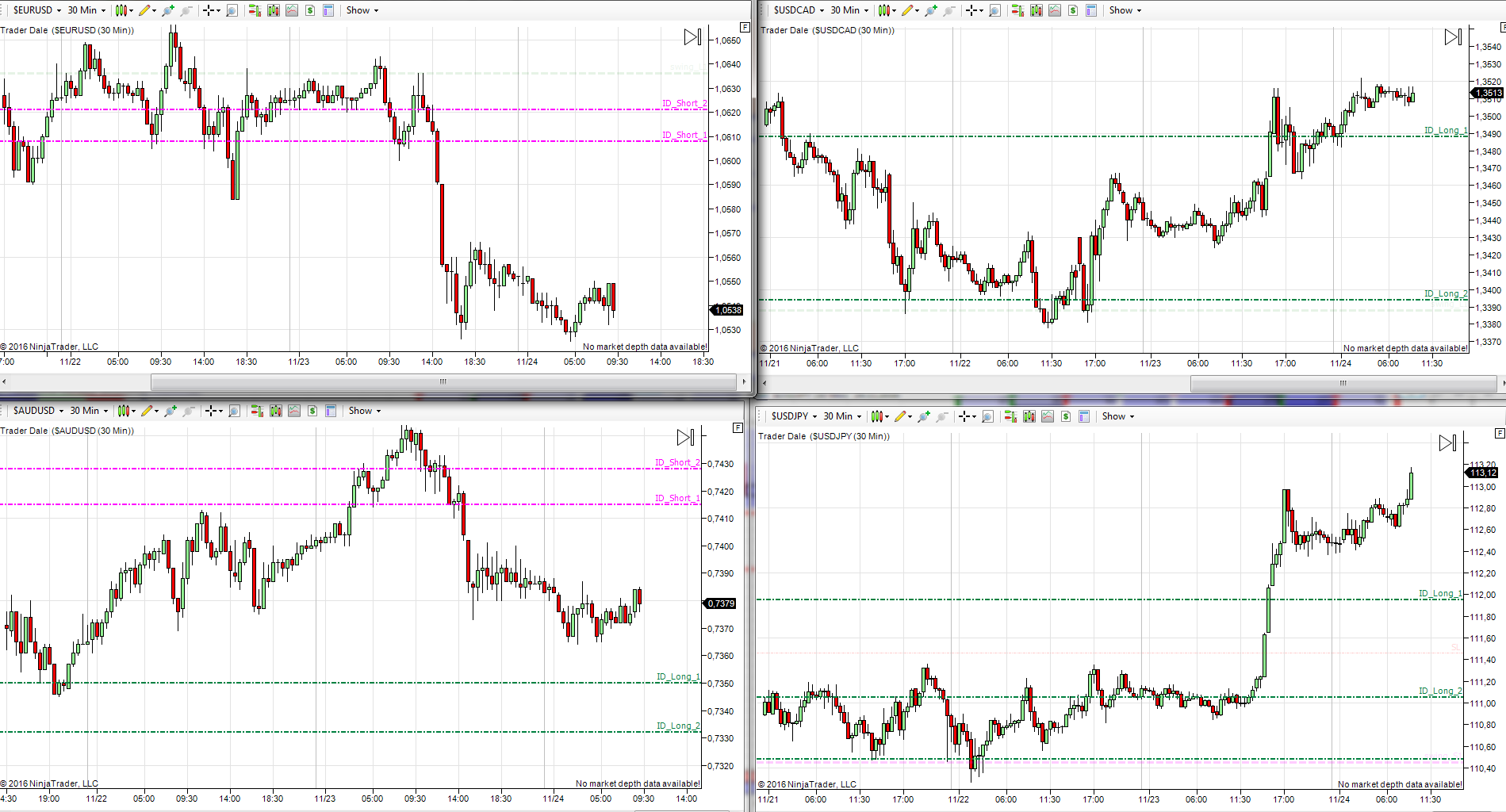The image size is (1506, 812).
Task: Select the 0,7379 price marker on AUDUSD
Action: (719, 603)
